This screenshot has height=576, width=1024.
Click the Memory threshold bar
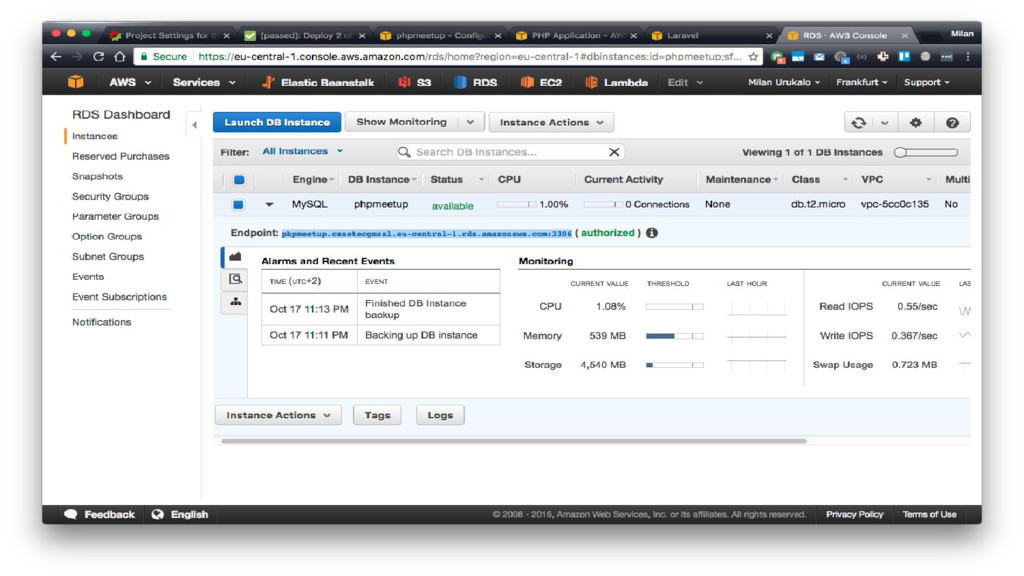(x=675, y=336)
